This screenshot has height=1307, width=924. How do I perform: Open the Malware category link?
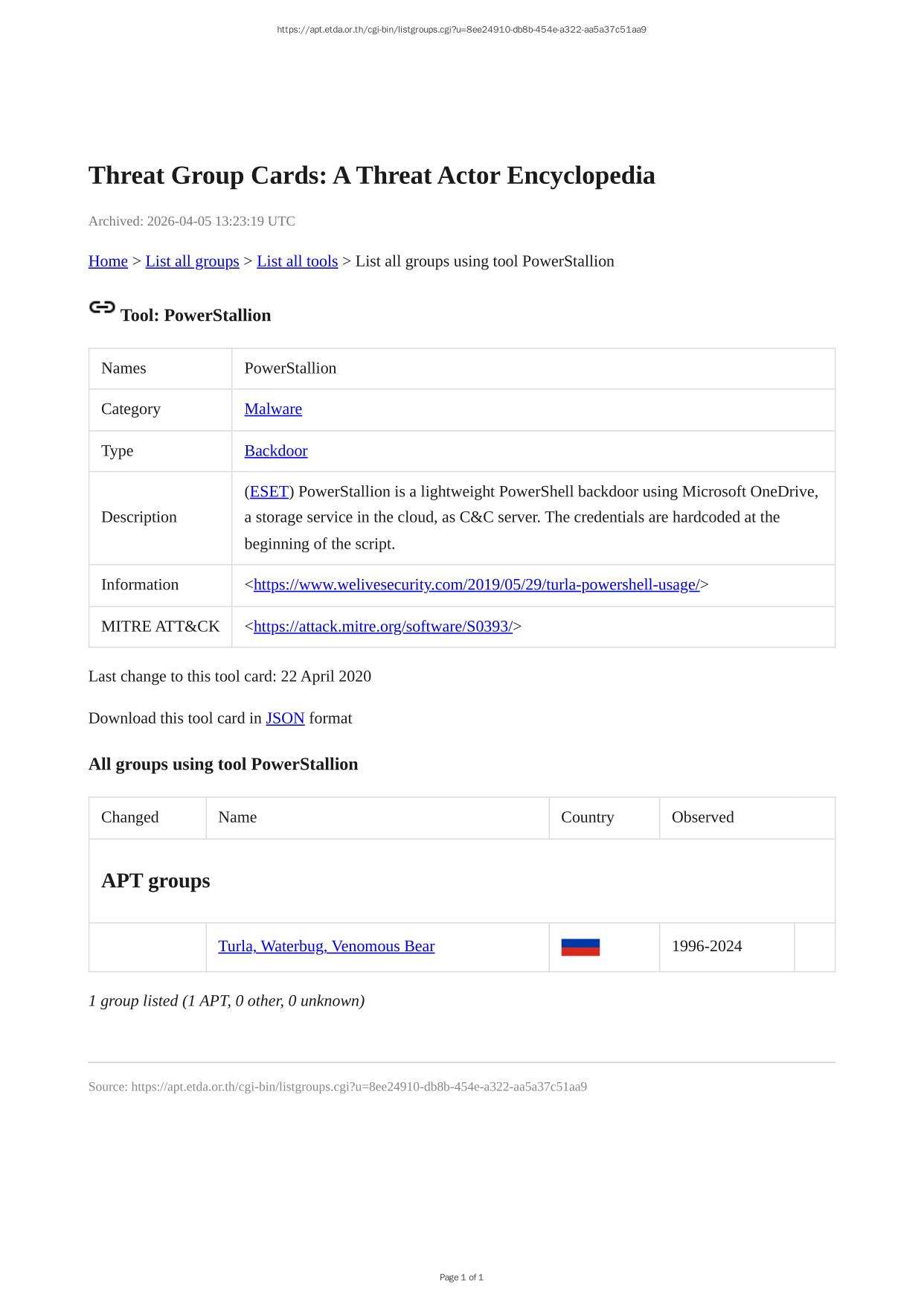[273, 409]
